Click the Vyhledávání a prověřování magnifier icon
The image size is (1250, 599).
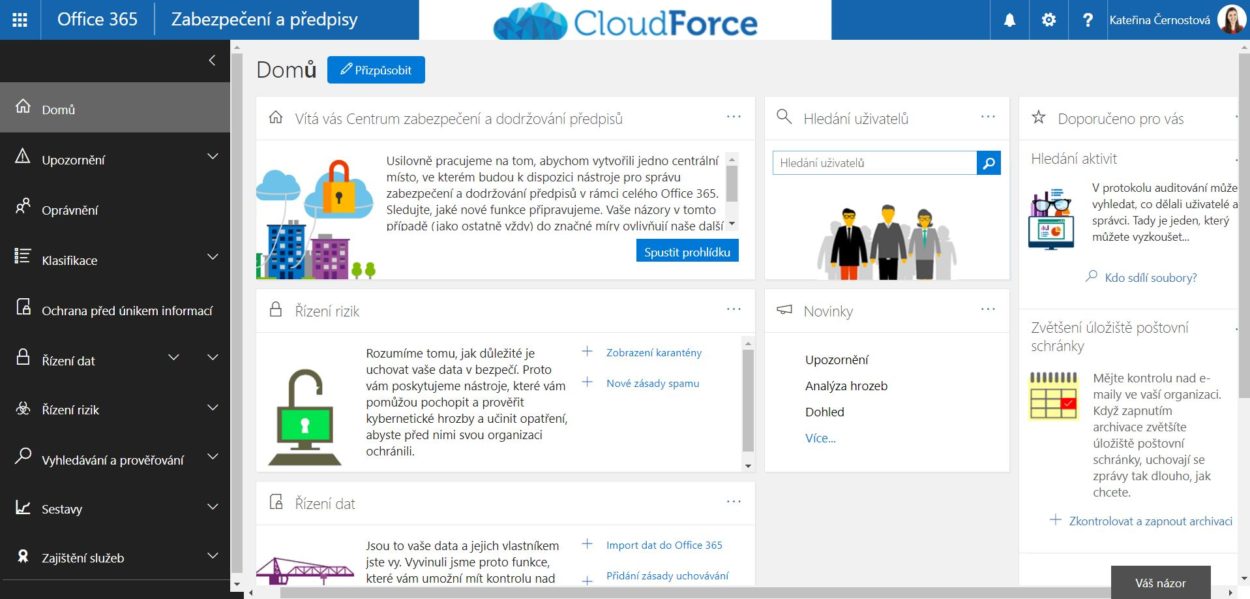pos(23,457)
